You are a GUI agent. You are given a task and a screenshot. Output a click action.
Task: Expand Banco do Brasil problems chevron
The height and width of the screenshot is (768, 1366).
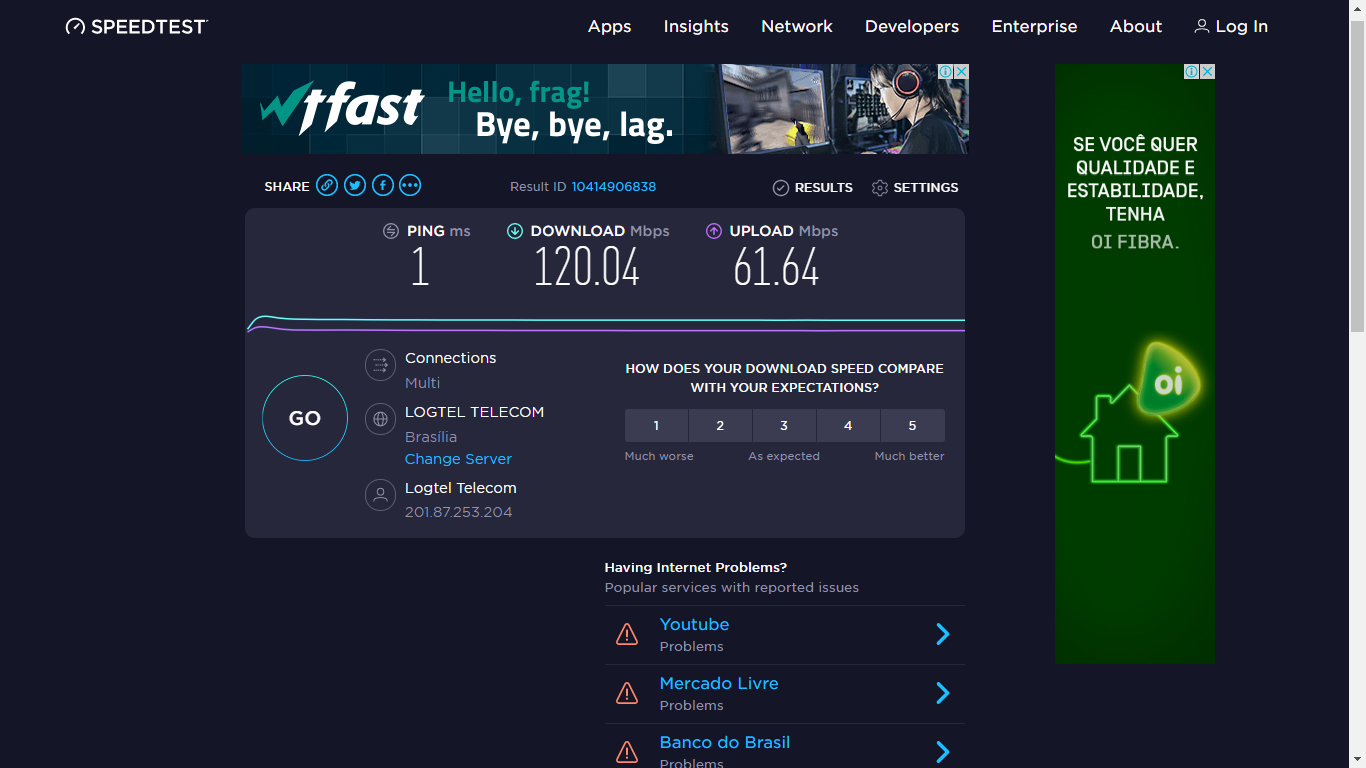[x=942, y=752]
